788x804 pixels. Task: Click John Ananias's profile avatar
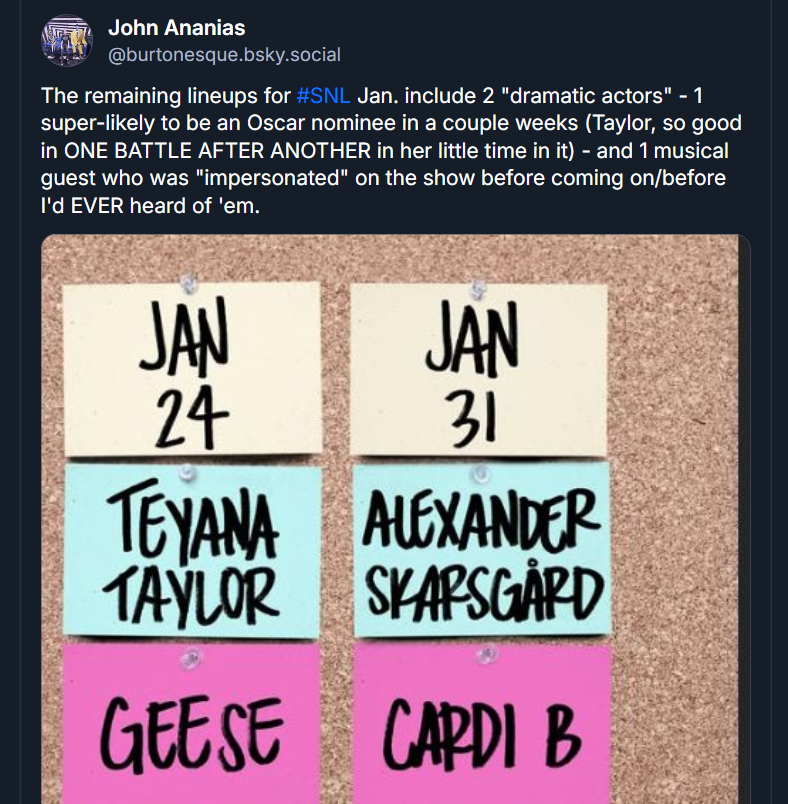coord(67,41)
